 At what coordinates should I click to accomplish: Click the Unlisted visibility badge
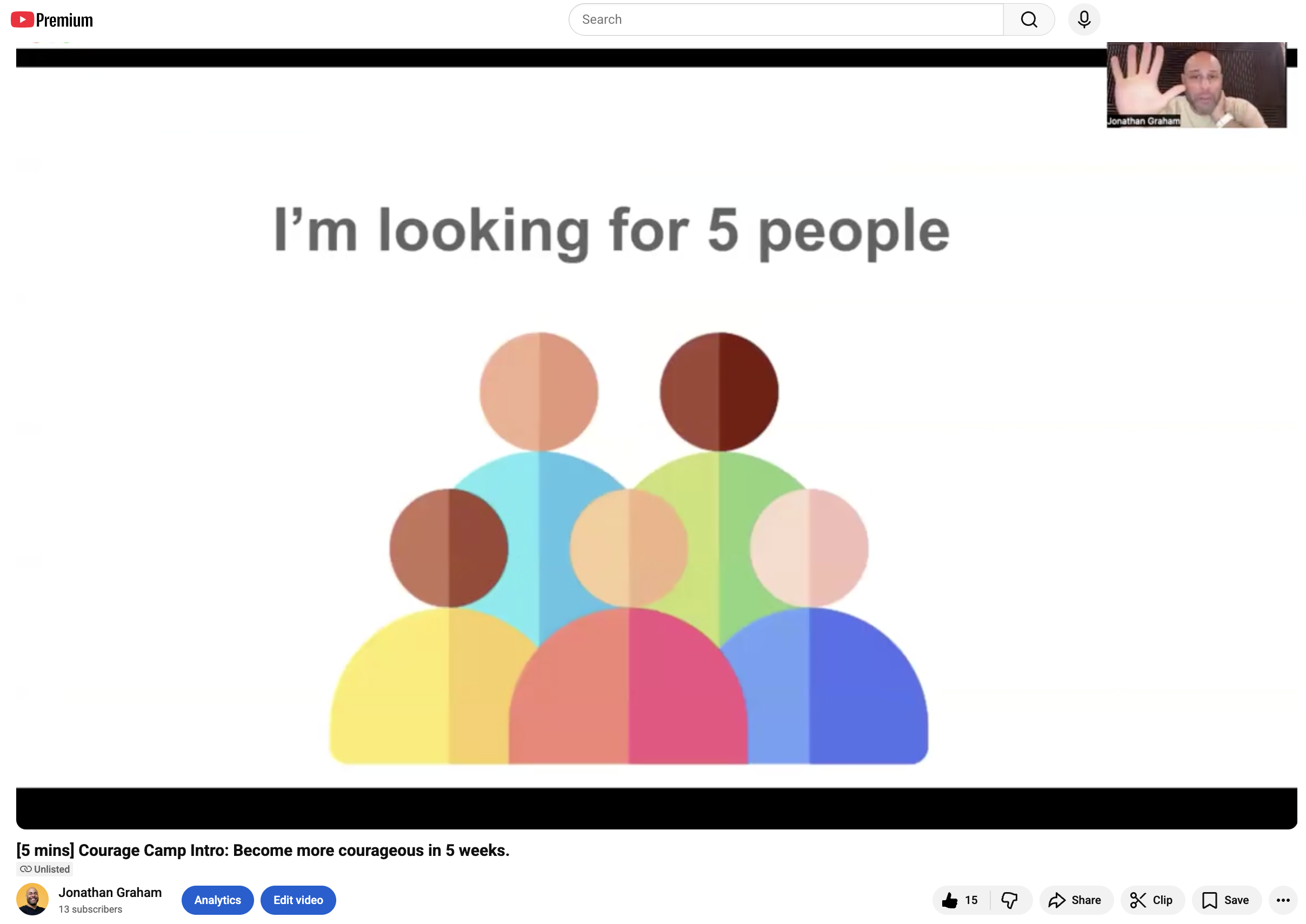(x=45, y=869)
